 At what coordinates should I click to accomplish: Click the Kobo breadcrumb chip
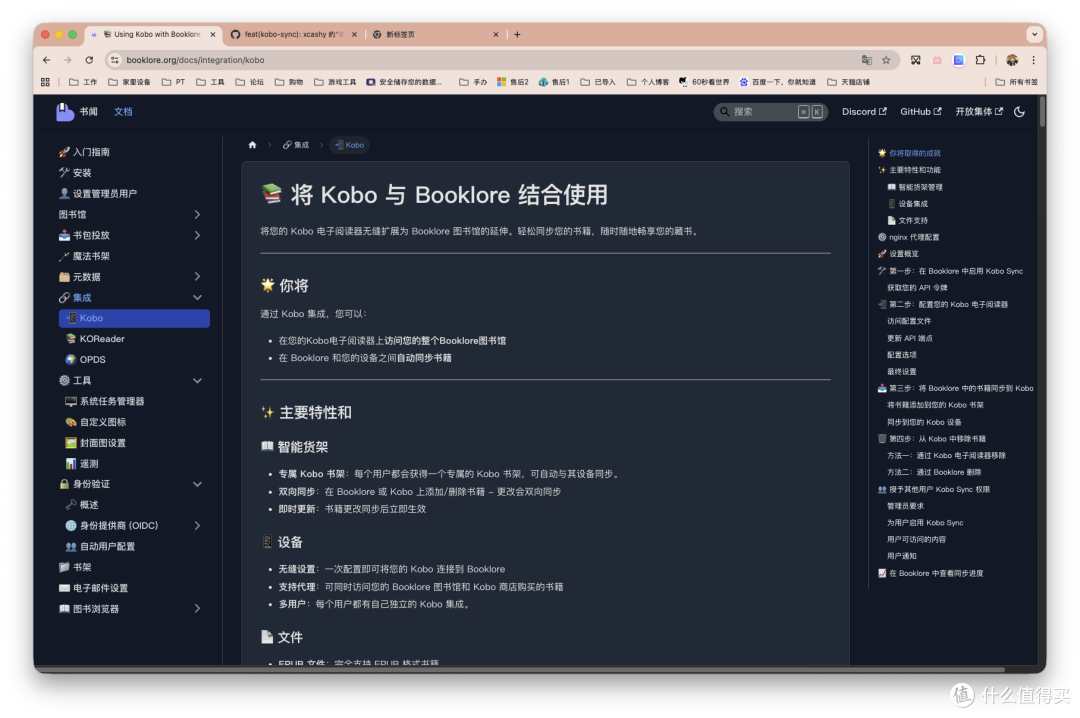349,145
